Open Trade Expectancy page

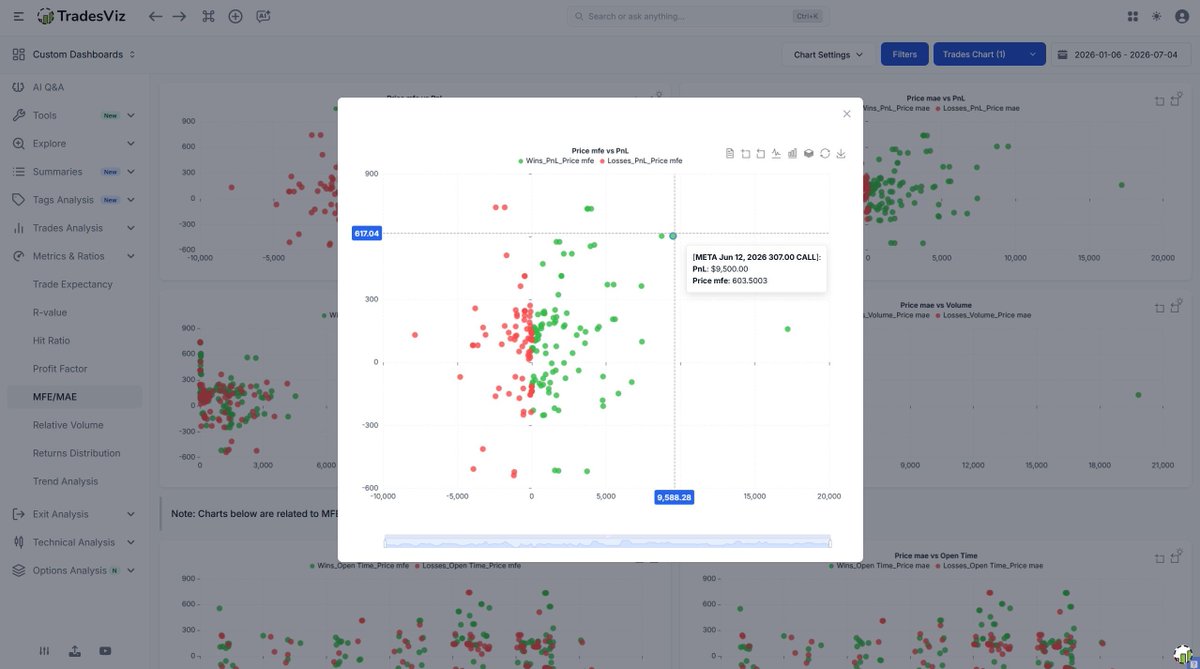tap(73, 284)
